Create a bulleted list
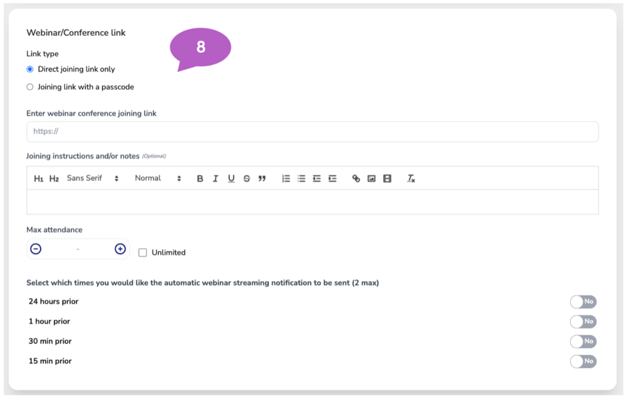Viewport: 627px width, 401px height. (x=302, y=178)
